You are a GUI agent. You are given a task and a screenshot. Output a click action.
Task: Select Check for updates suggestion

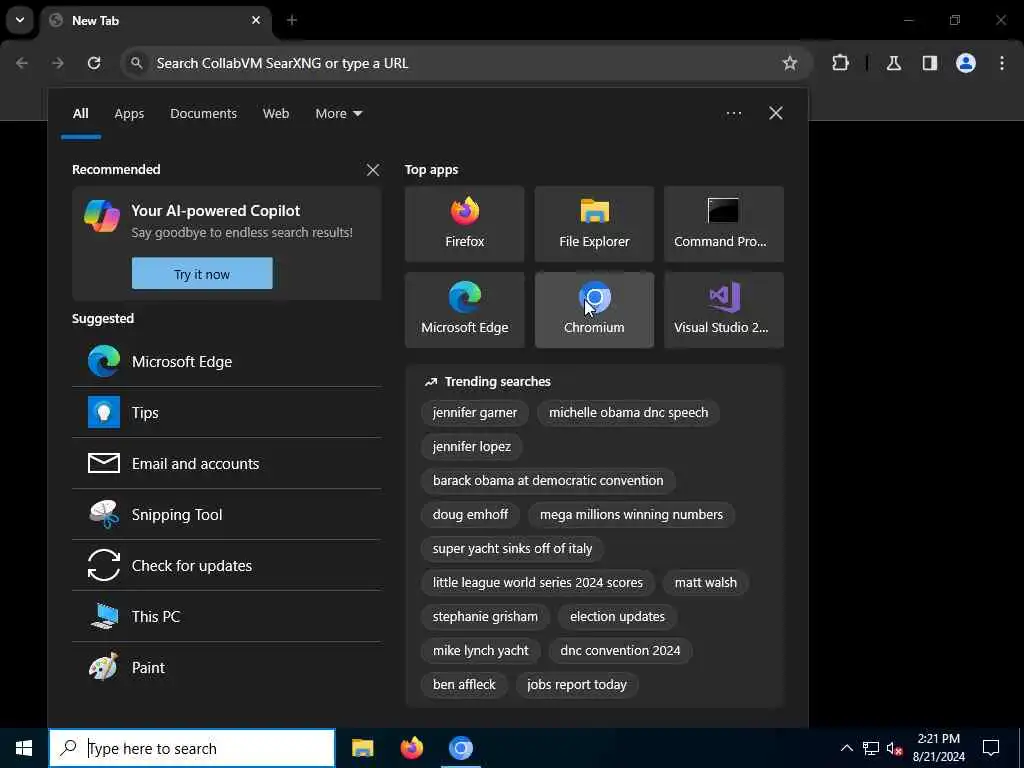click(227, 565)
